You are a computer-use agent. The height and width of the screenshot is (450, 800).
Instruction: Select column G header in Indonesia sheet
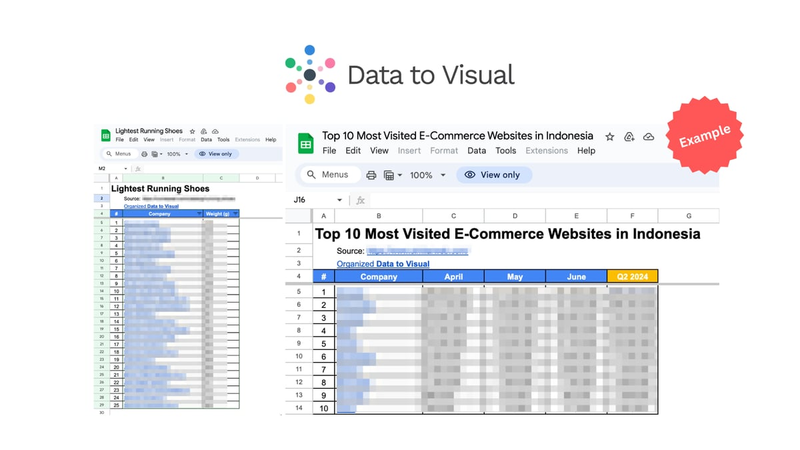[x=689, y=216]
